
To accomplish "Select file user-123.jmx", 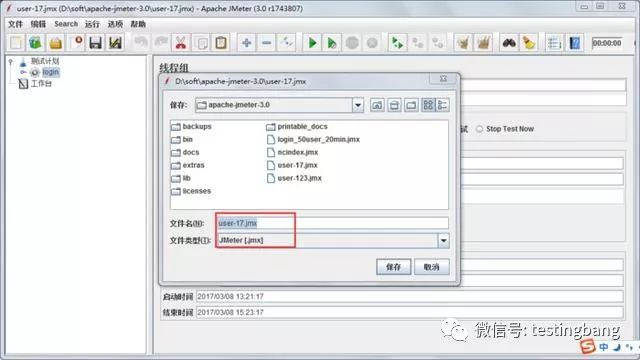I will pyautogui.click(x=294, y=178).
